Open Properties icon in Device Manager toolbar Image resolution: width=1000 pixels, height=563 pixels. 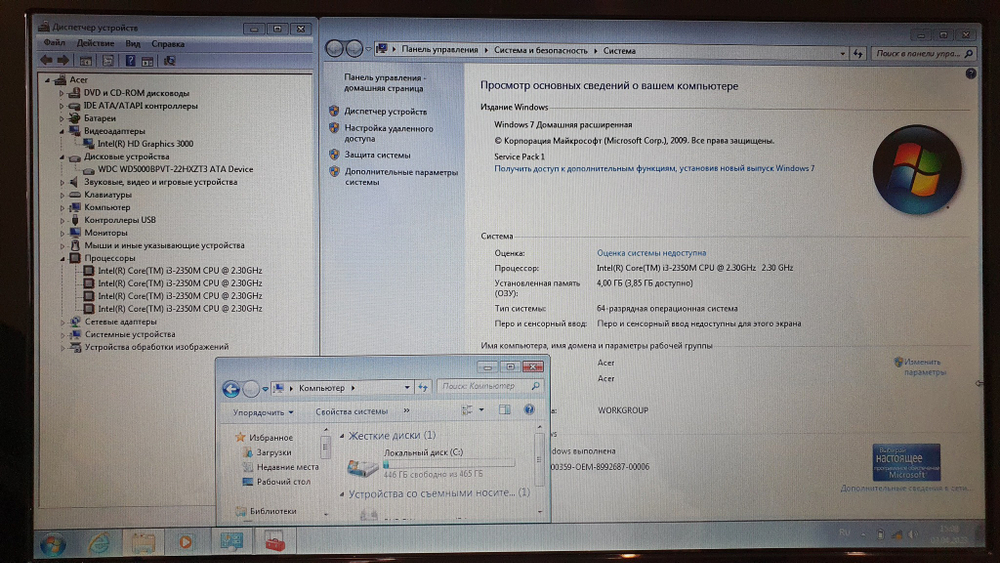pyautogui.click(x=108, y=61)
